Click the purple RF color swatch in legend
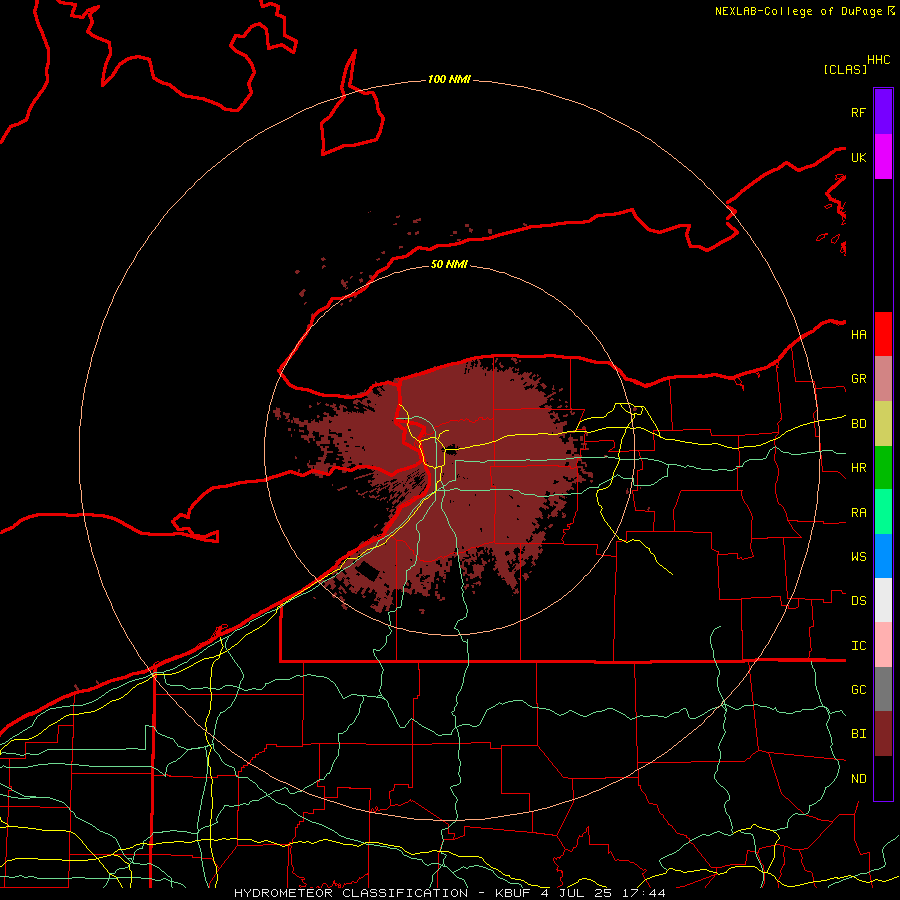 pyautogui.click(x=883, y=112)
